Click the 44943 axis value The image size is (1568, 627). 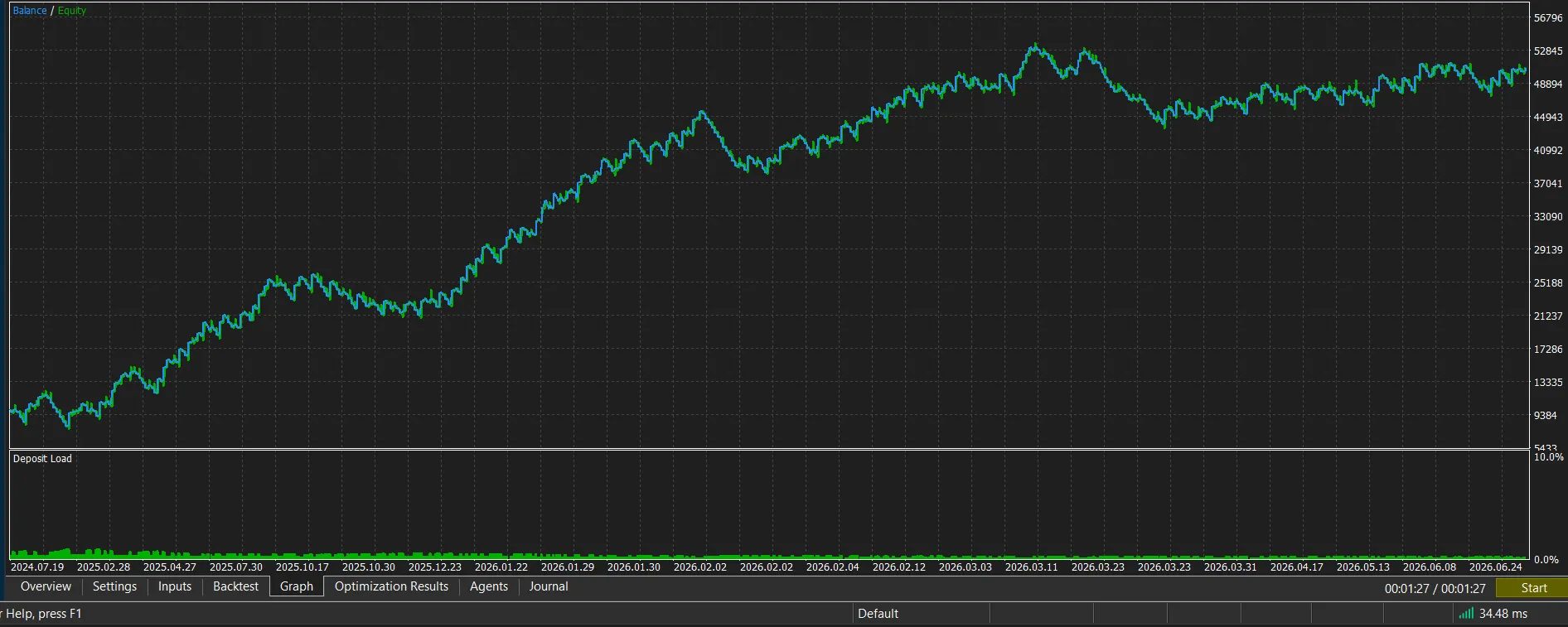pos(1548,118)
